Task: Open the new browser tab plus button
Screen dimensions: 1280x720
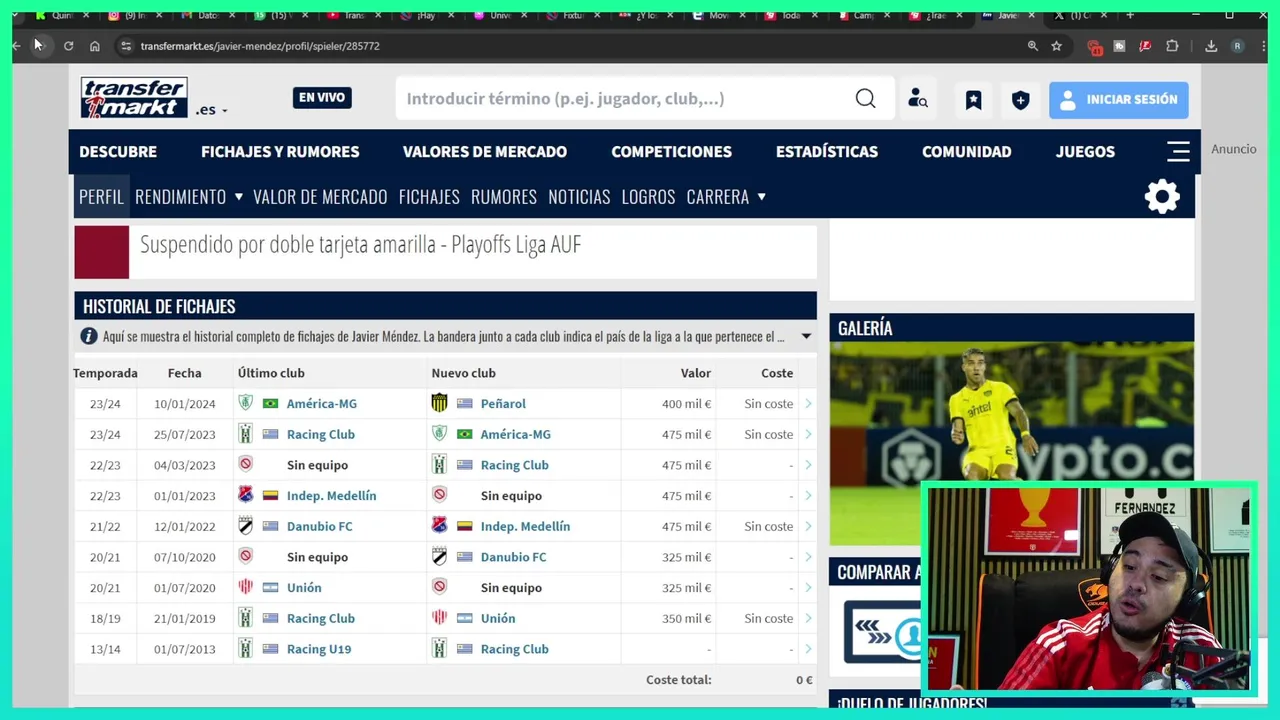Action: [1130, 15]
